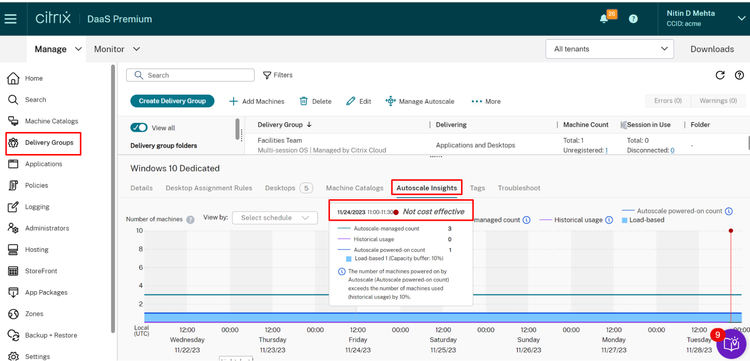
Task: Click Autoscale powered-on count info icon
Action: tap(728, 211)
